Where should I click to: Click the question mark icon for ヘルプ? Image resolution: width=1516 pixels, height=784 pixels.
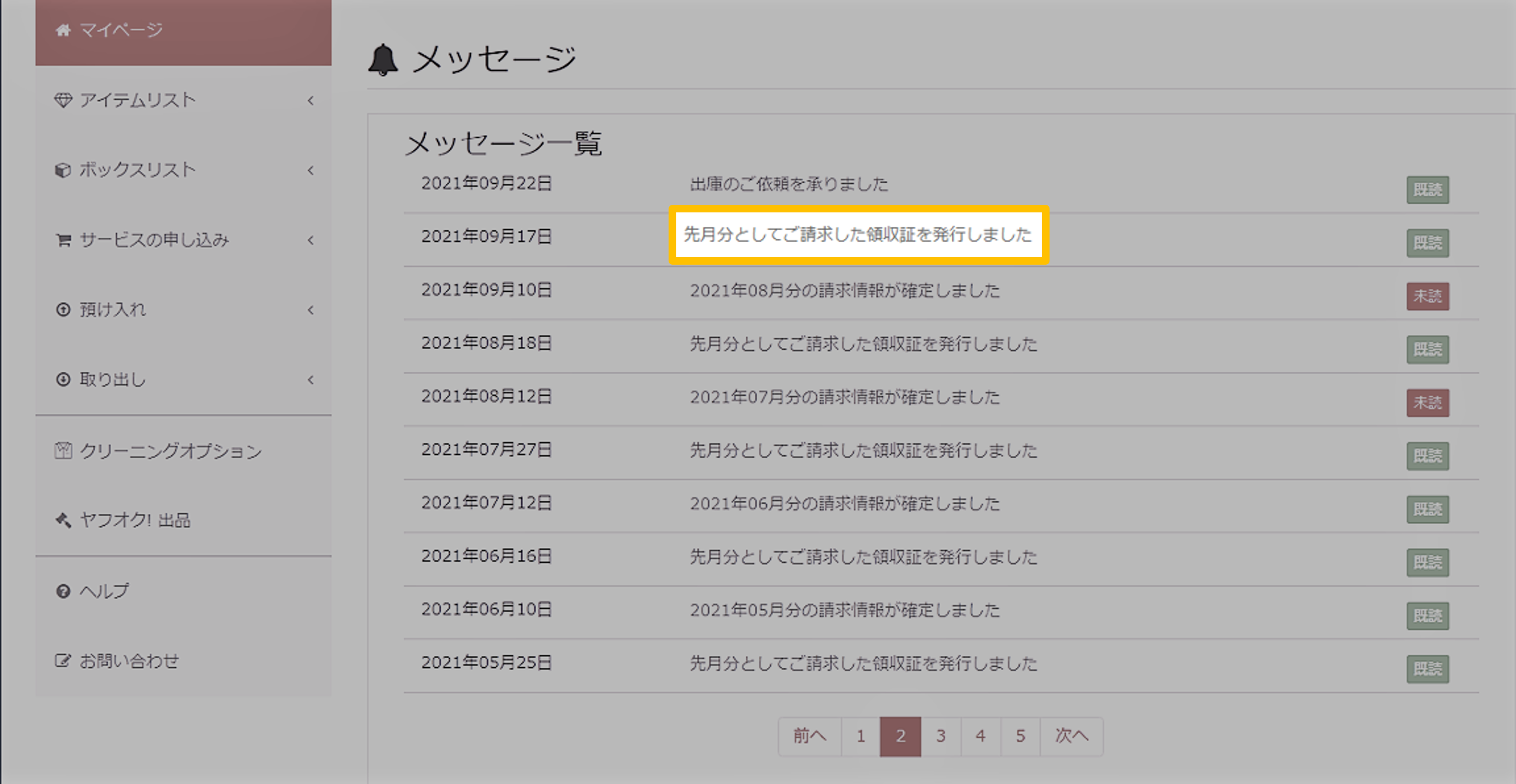(63, 591)
